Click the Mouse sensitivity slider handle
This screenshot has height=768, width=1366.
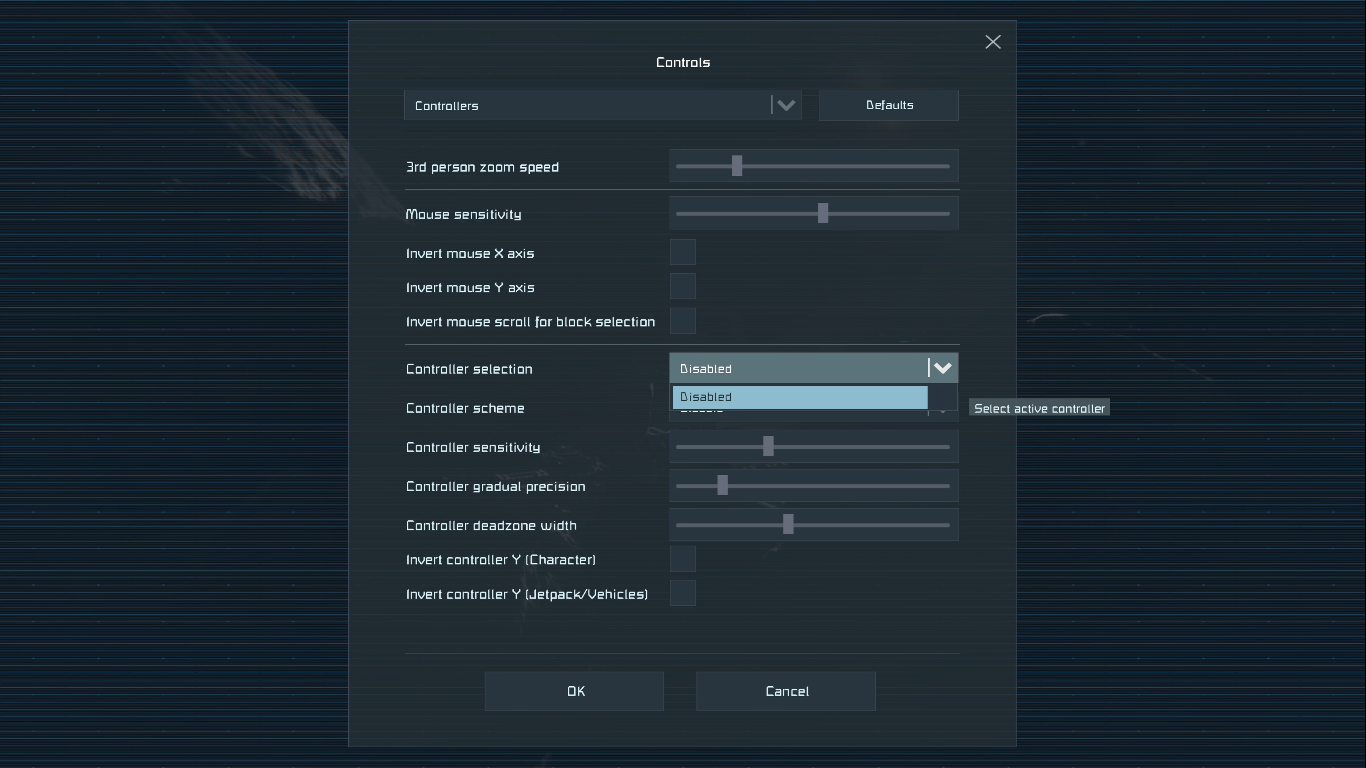(x=823, y=213)
